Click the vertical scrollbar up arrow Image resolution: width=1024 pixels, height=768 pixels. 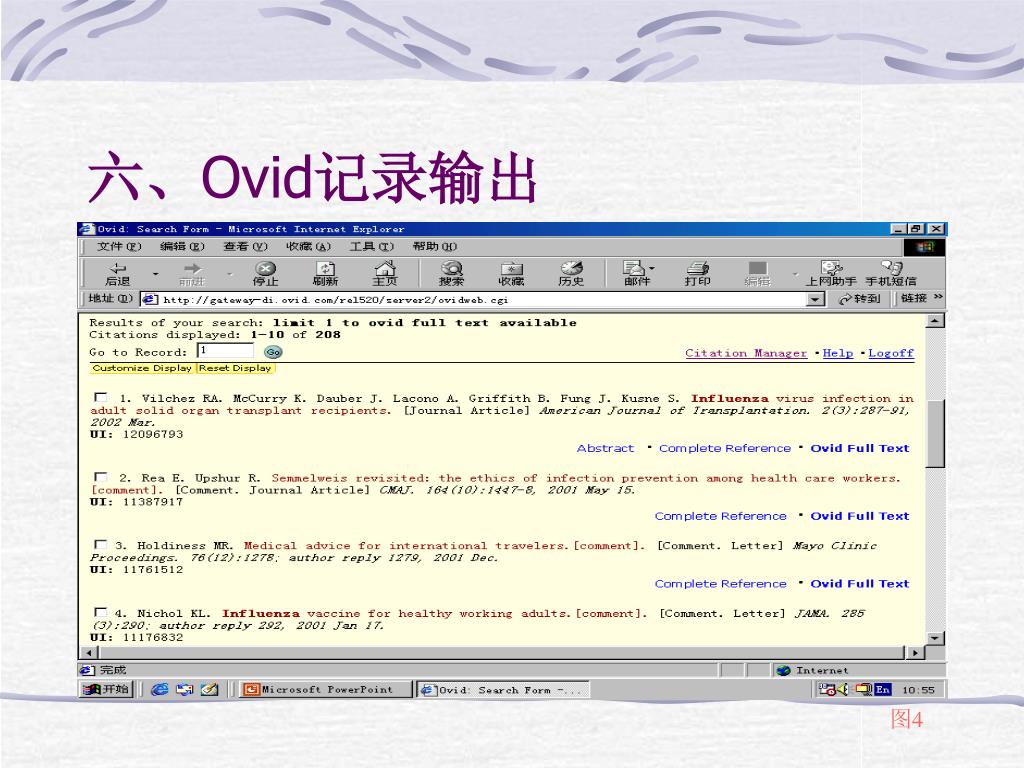coord(935,321)
